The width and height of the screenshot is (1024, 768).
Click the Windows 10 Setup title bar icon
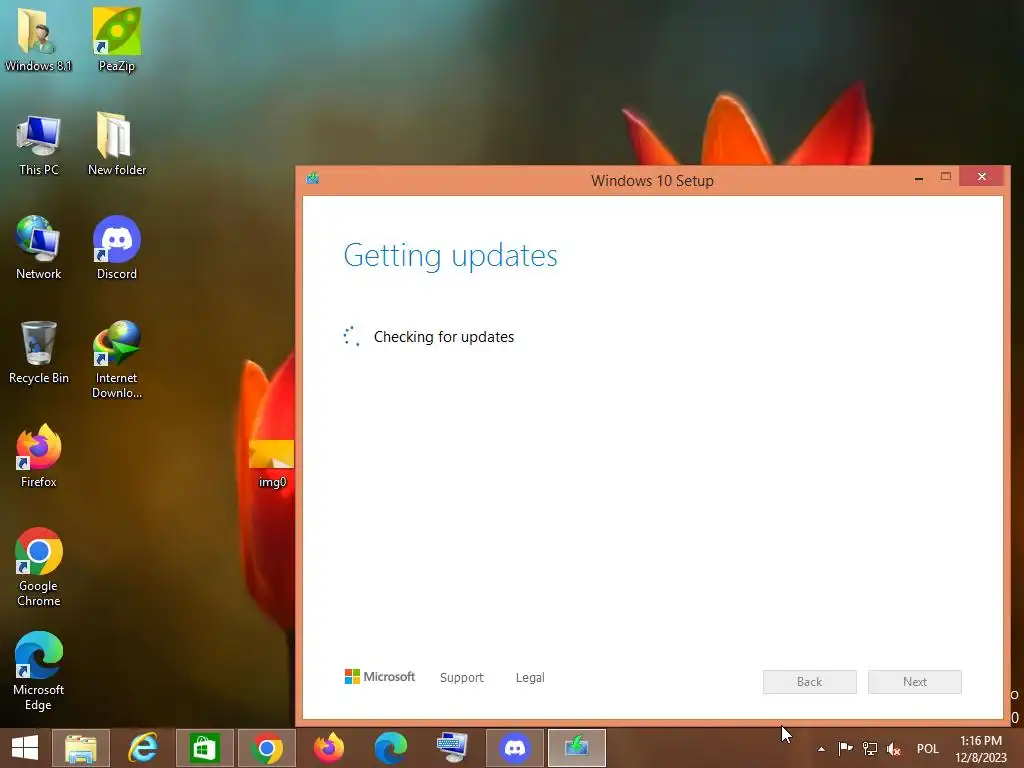coord(313,178)
